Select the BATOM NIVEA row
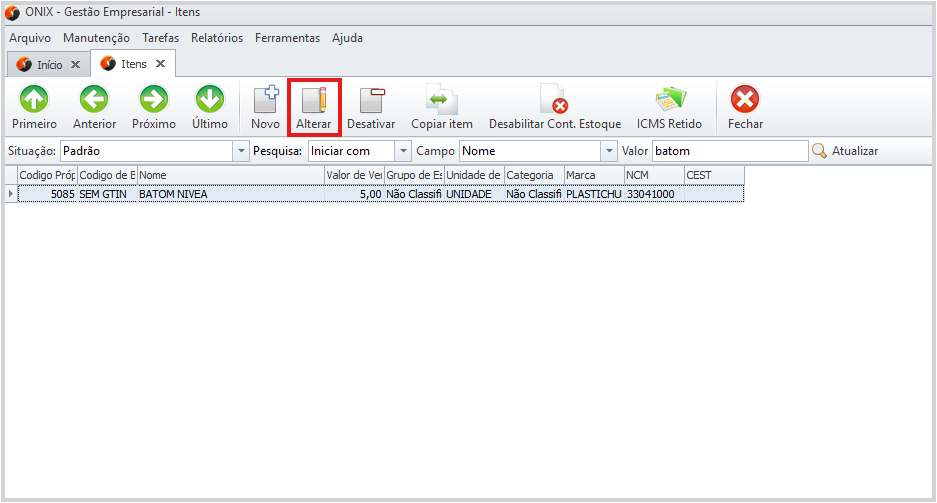Image resolution: width=937 pixels, height=503 pixels. pyautogui.click(x=230, y=194)
